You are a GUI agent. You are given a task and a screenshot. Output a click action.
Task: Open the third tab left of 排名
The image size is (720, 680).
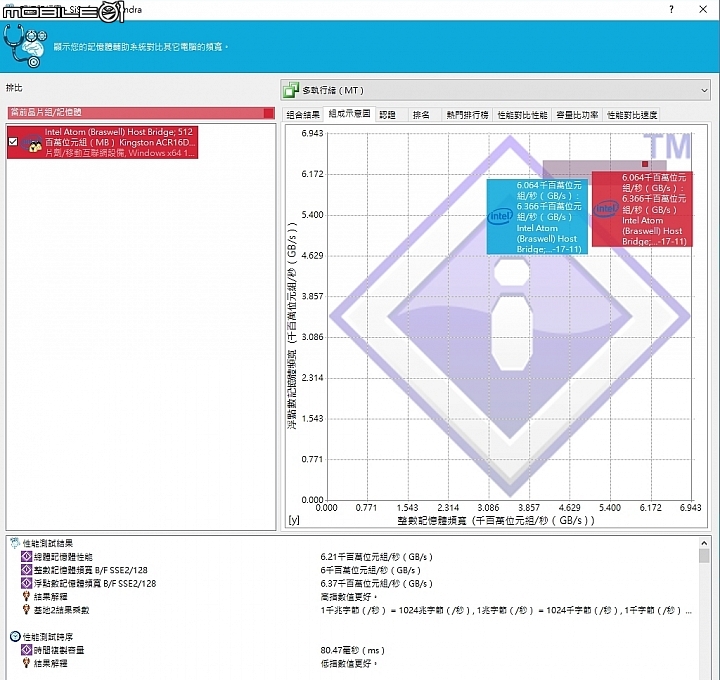[x=388, y=114]
